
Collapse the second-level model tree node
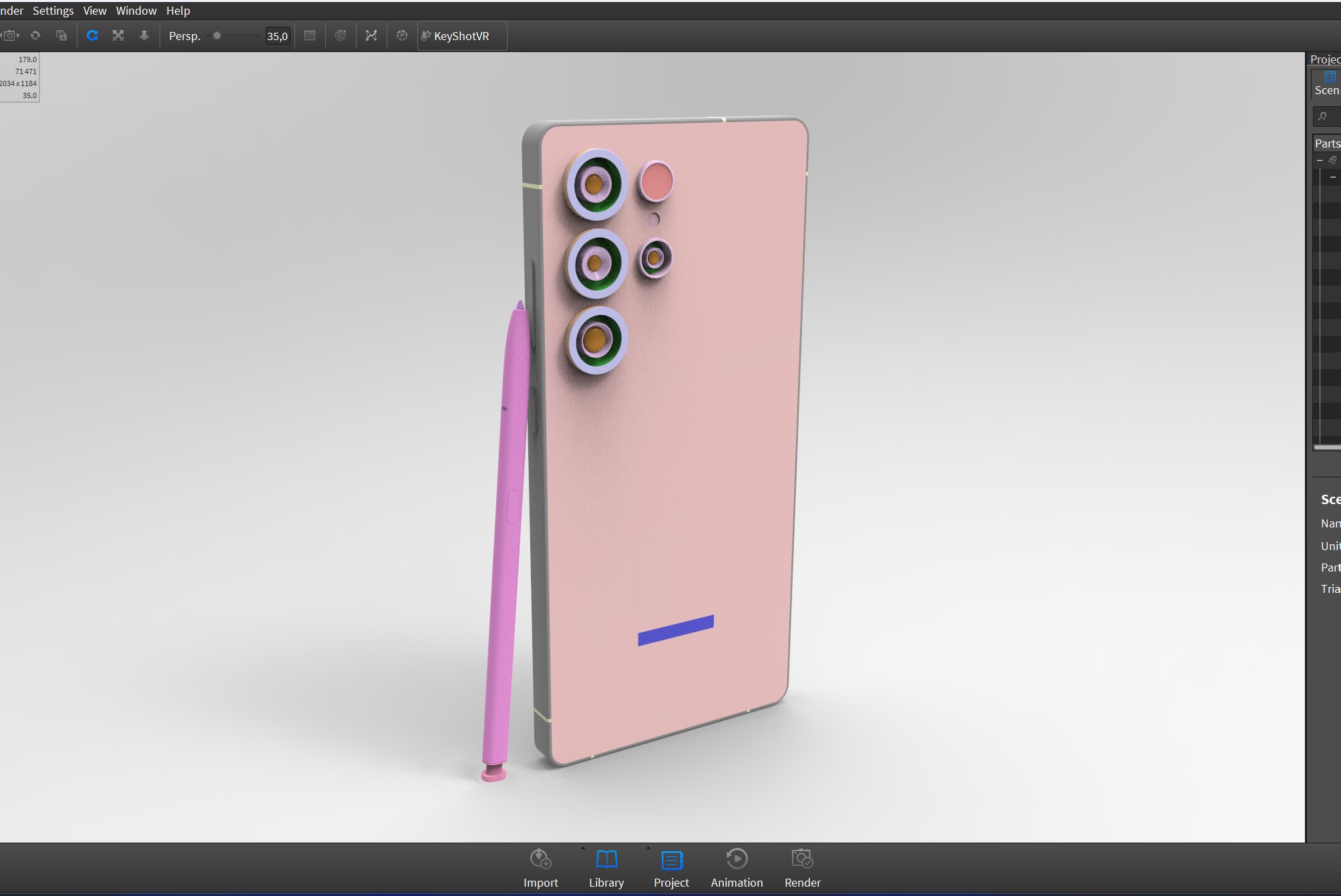[1332, 177]
